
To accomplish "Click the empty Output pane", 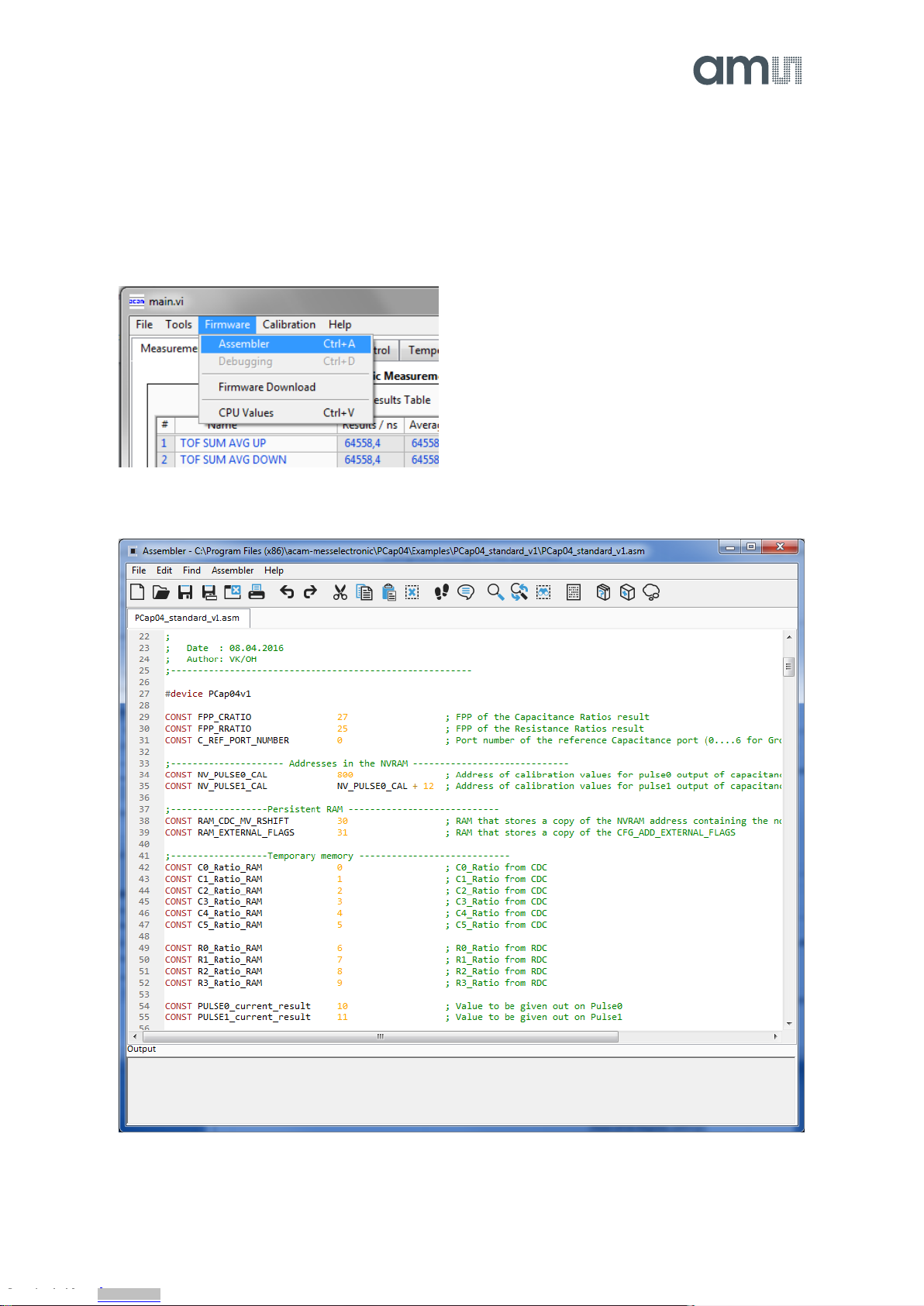I will pos(462,1091).
